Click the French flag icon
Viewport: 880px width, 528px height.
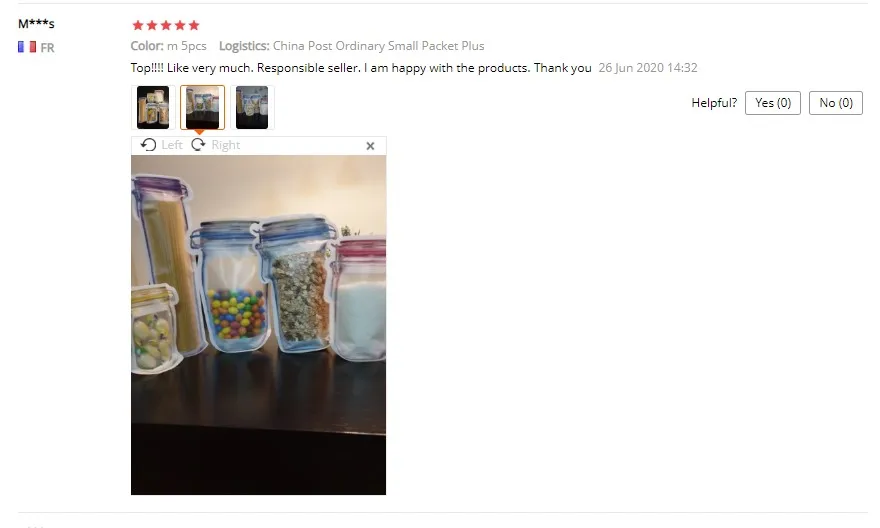pyautogui.click(x=27, y=47)
